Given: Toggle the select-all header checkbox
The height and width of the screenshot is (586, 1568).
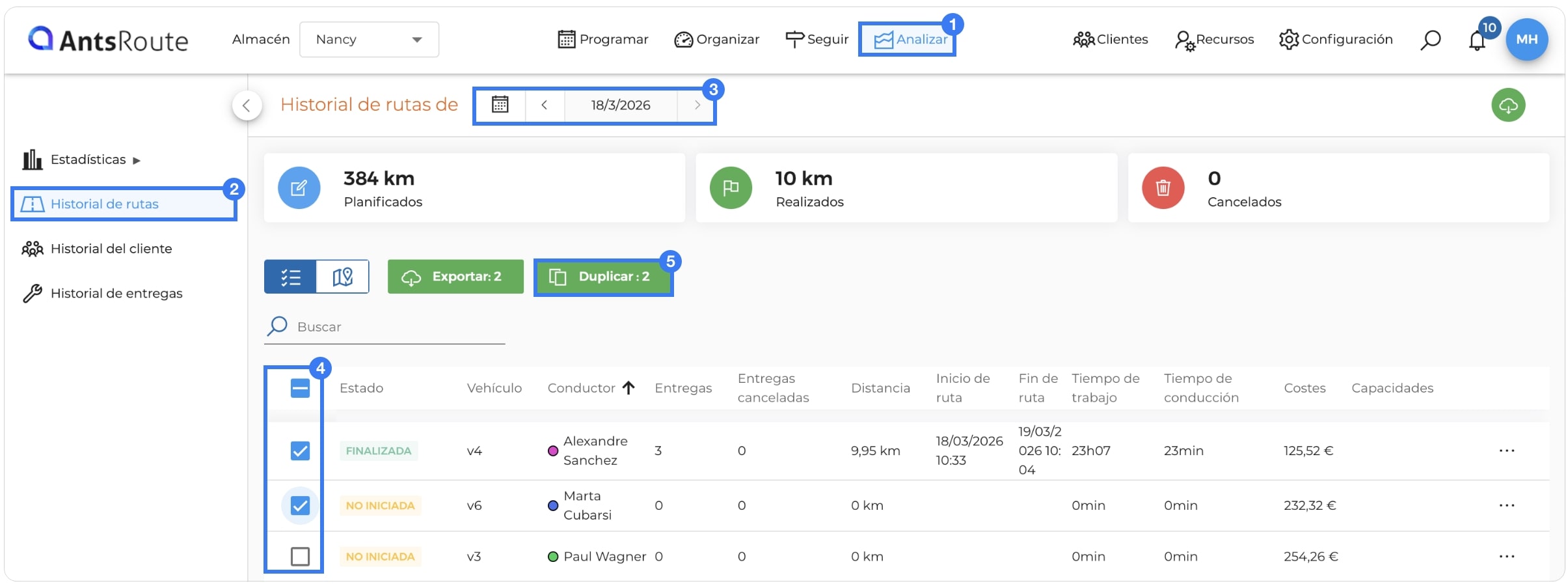Looking at the screenshot, I should pyautogui.click(x=300, y=389).
